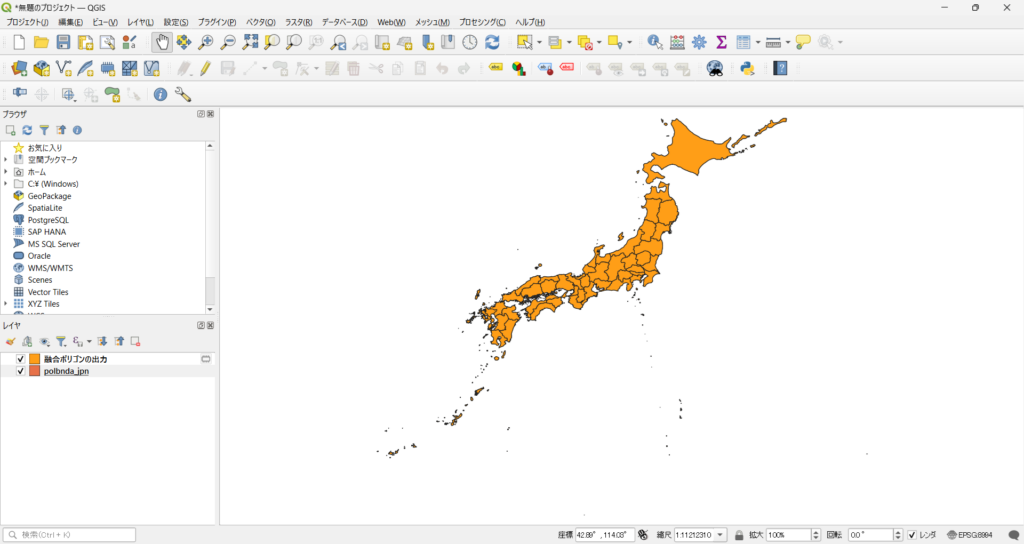Activate the Identify Features tool

[x=654, y=42]
